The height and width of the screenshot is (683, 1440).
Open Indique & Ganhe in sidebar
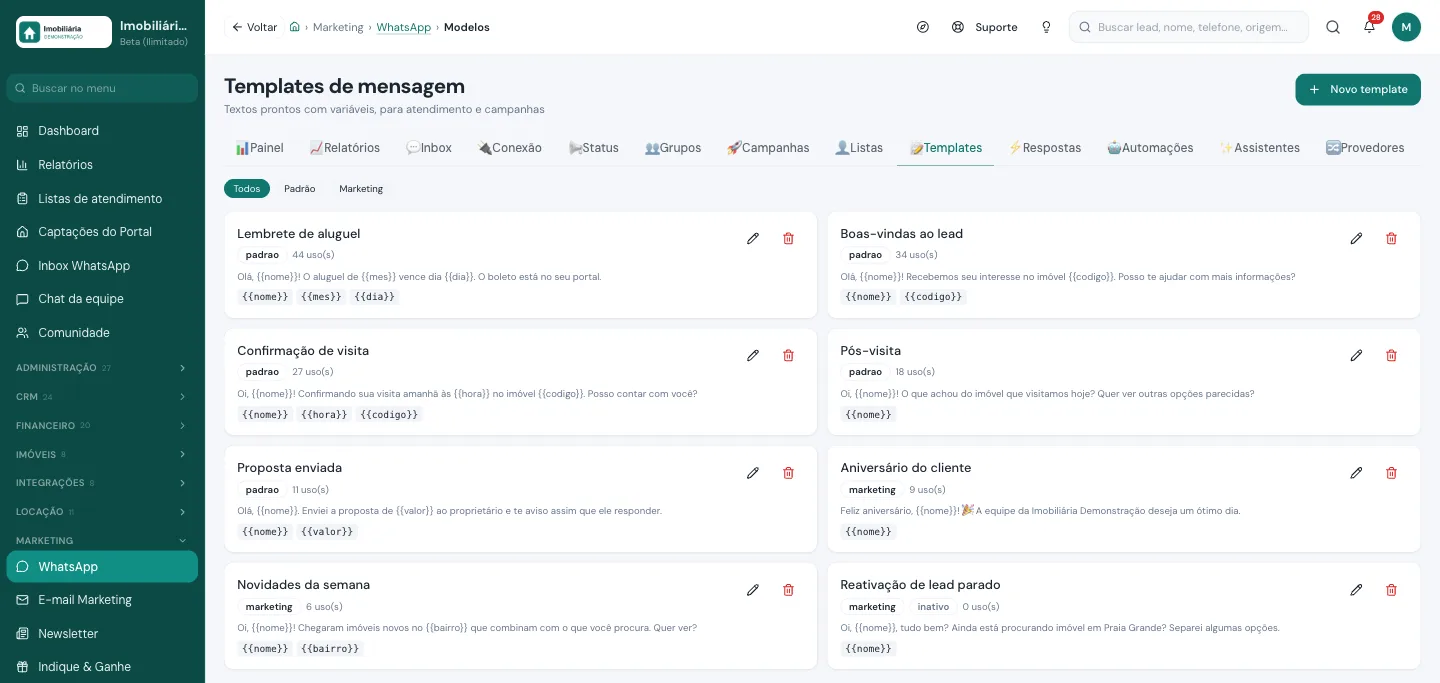coord(102,667)
